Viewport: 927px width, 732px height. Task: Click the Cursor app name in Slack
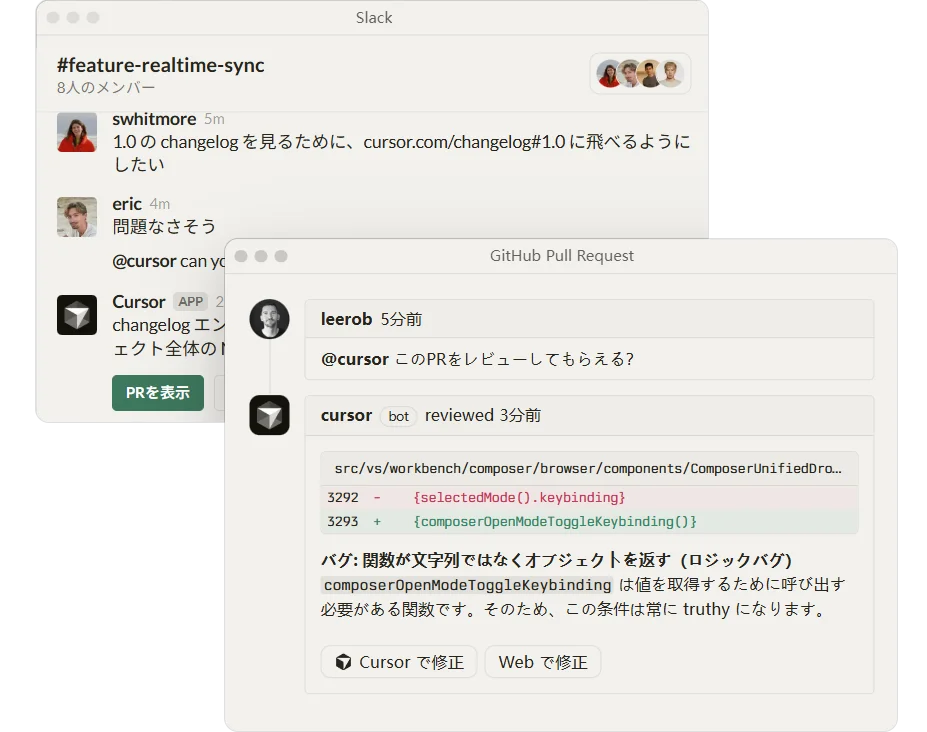(139, 302)
